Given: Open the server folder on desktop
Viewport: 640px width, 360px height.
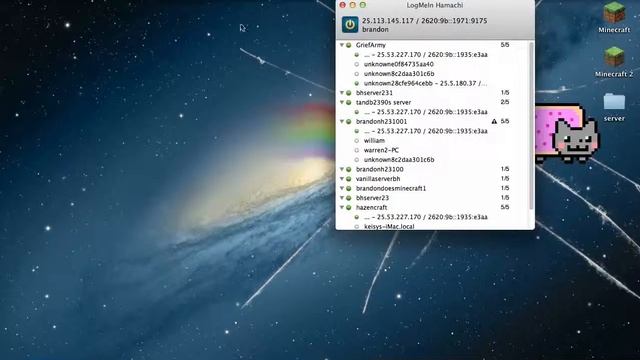Looking at the screenshot, I should (614, 107).
